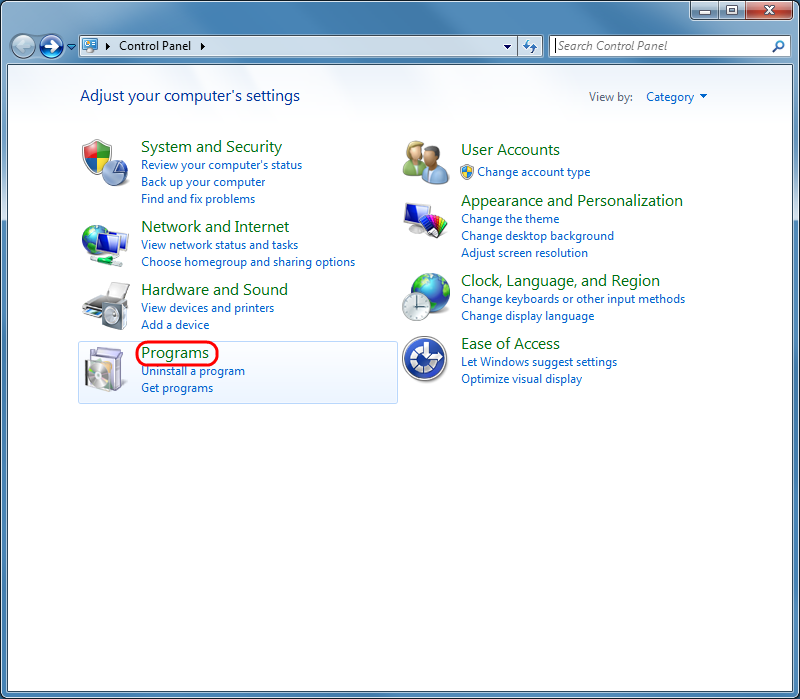Click Let Windows suggest settings
The image size is (800, 699).
point(539,362)
